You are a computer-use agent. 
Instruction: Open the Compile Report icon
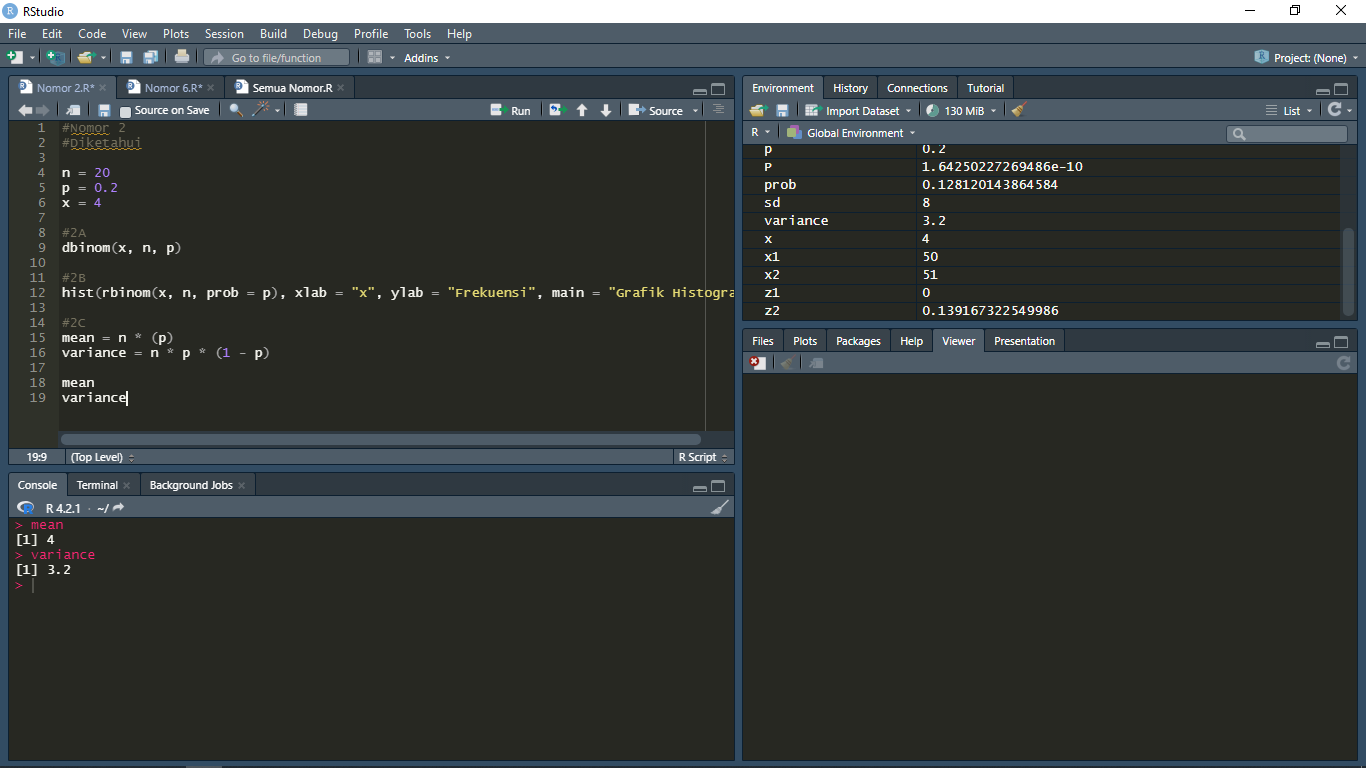coord(300,110)
